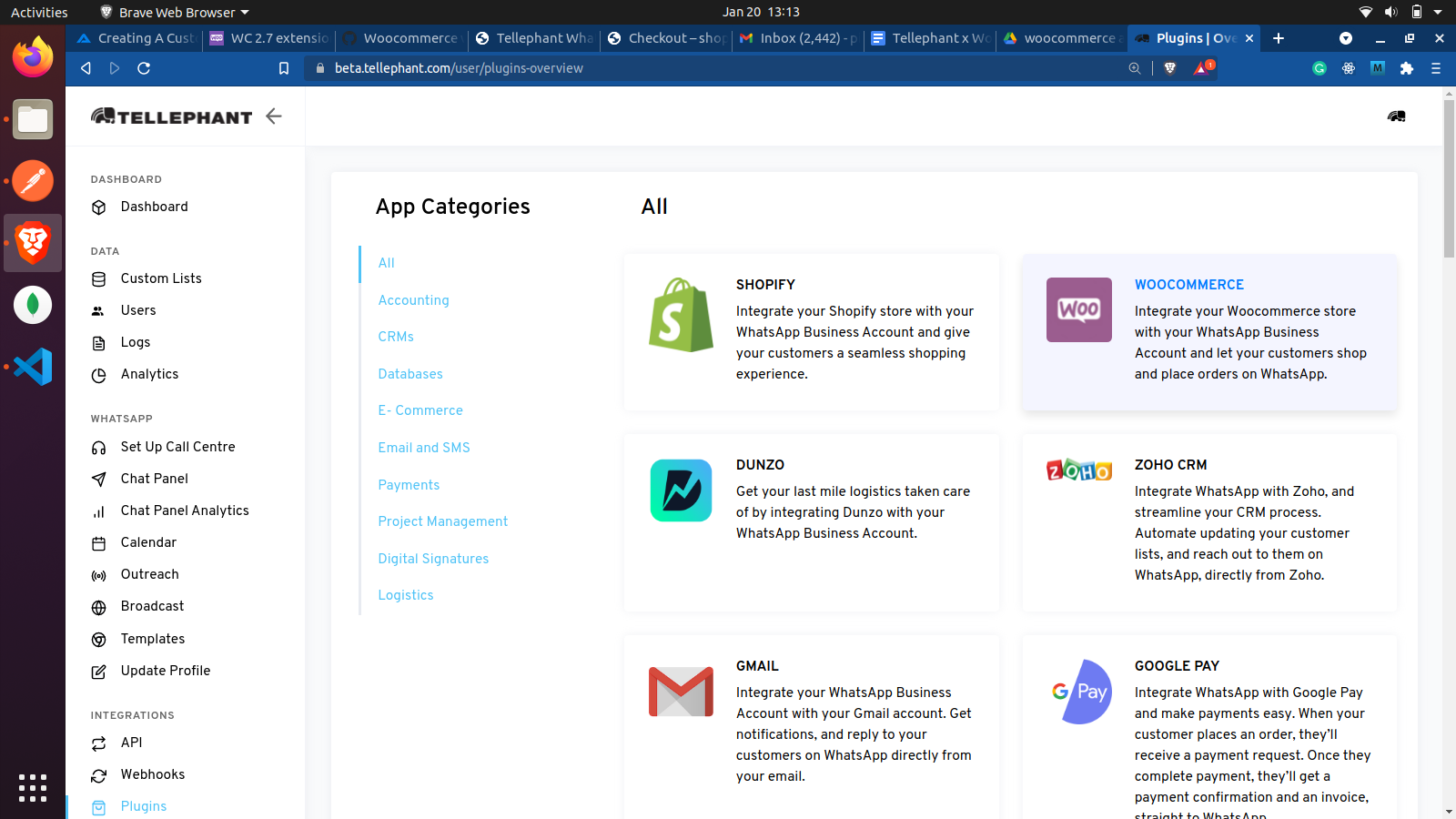Select the Accounting category
This screenshot has width=1456, height=819.
[414, 300]
